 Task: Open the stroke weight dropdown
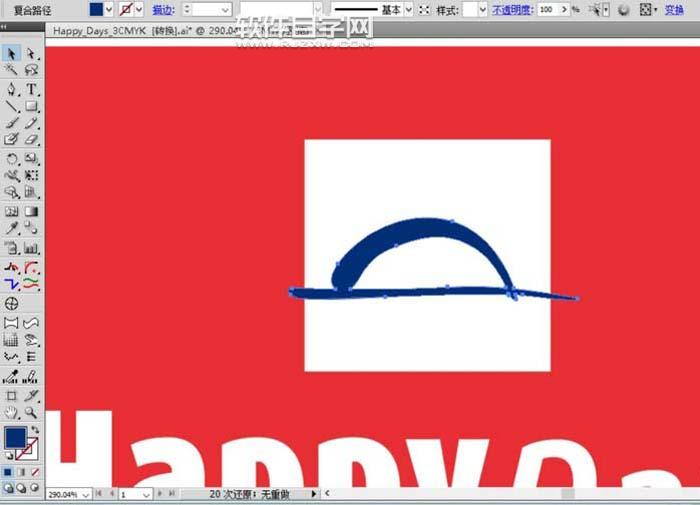pos(225,9)
